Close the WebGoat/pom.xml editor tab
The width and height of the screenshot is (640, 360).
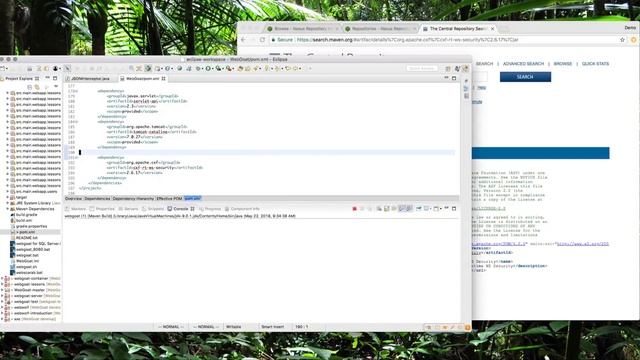[164, 78]
